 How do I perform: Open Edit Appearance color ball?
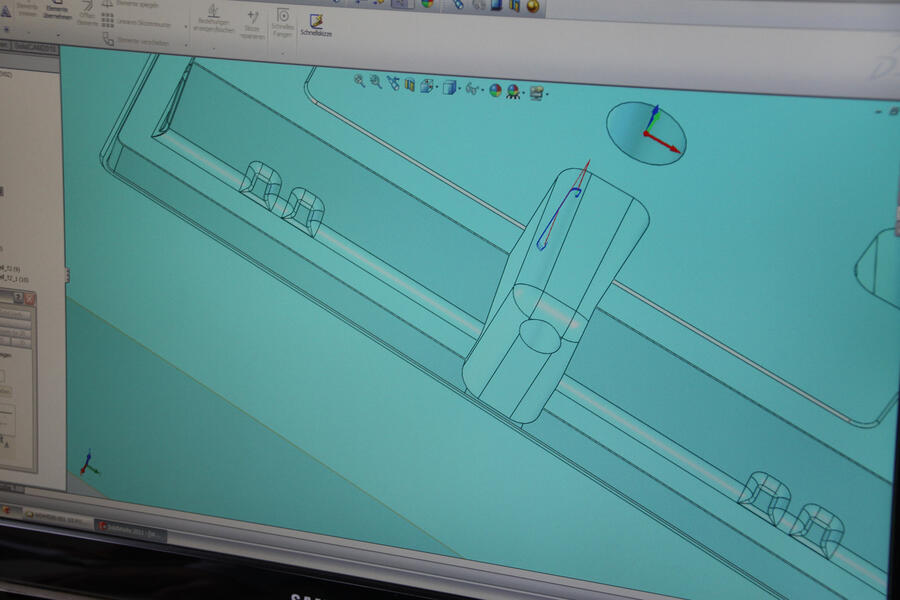point(495,90)
